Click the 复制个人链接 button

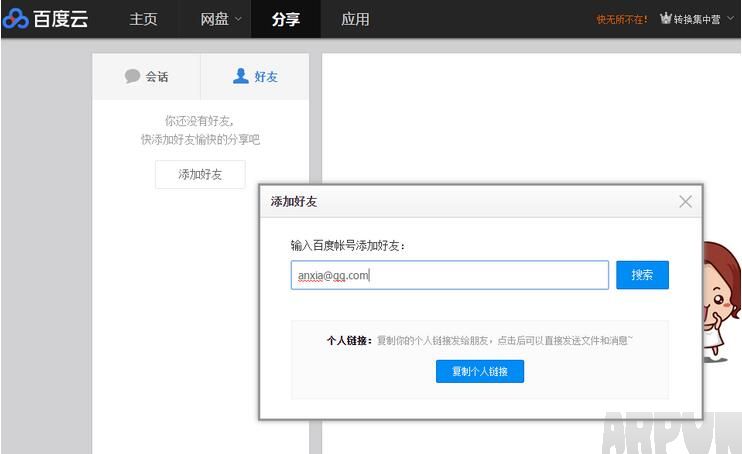click(x=480, y=371)
